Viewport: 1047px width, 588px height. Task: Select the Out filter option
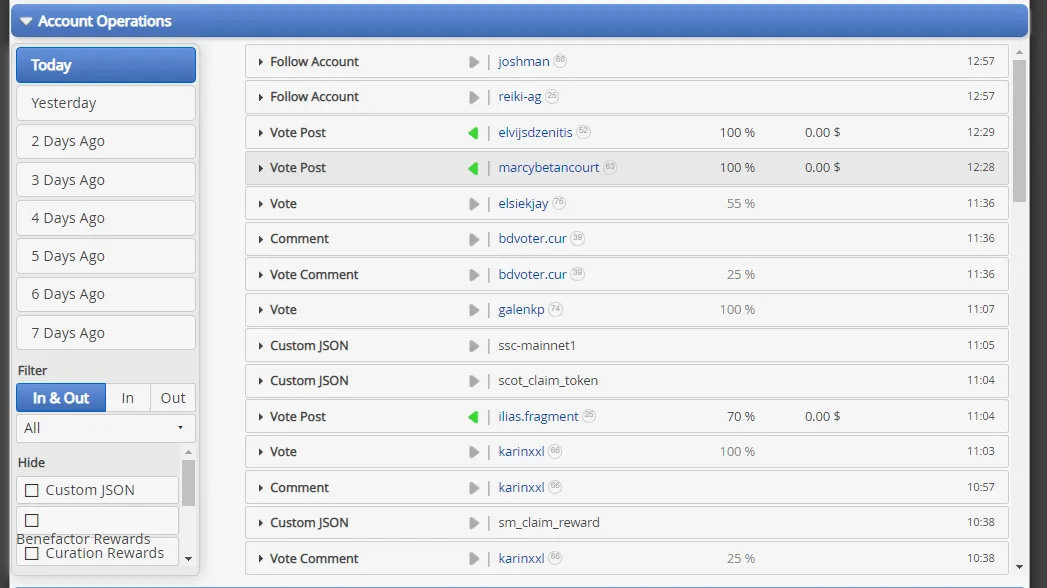click(x=173, y=398)
